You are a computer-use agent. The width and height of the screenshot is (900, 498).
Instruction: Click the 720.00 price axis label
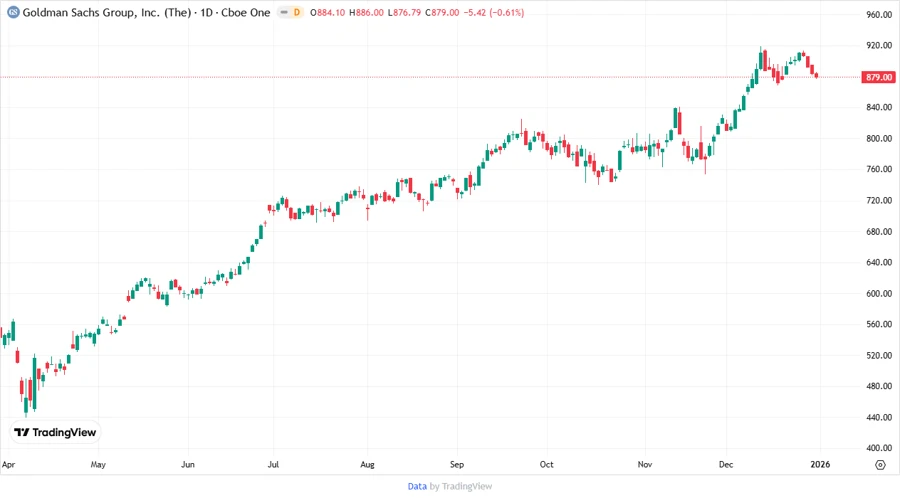click(x=879, y=200)
